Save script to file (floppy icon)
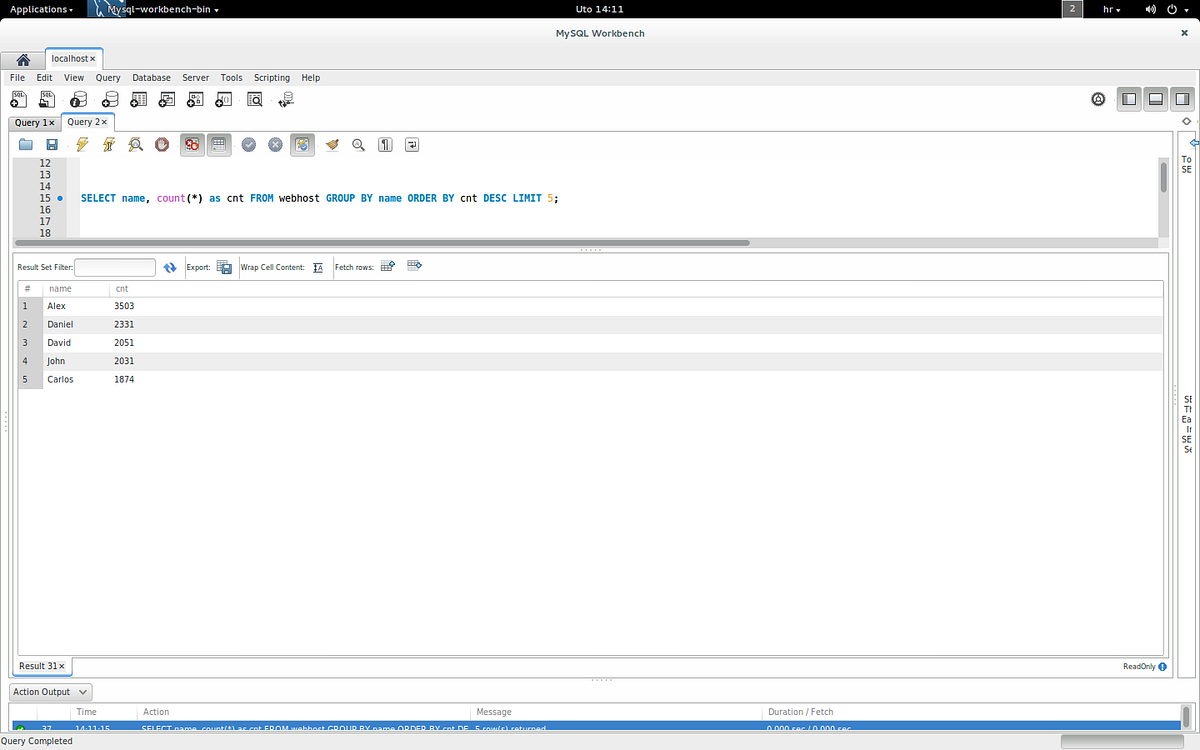The height and width of the screenshot is (750, 1200). click(52, 145)
